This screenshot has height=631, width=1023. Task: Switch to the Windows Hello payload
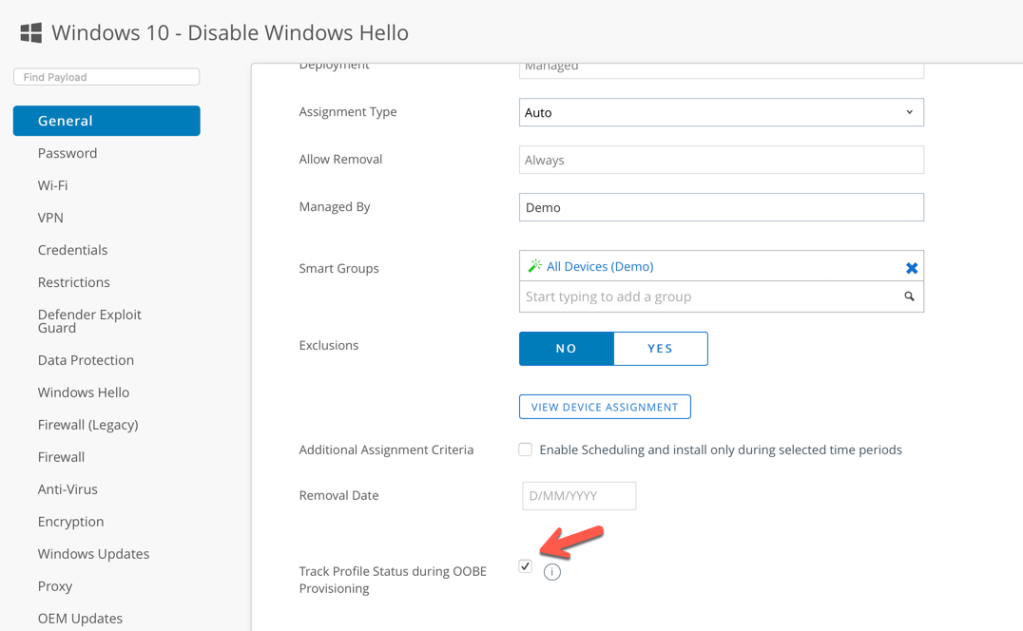click(x=83, y=392)
